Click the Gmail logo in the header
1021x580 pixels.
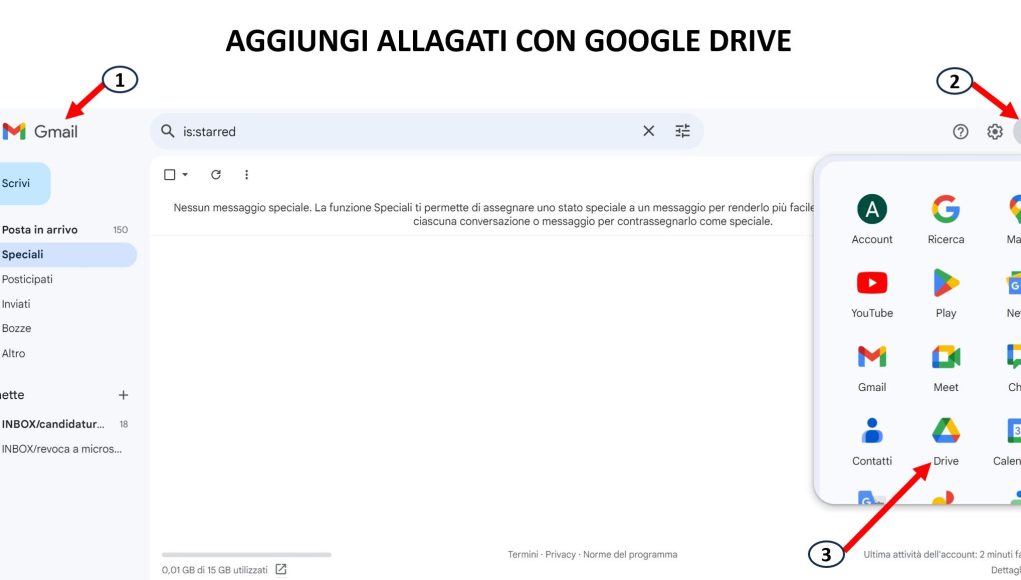click(x=40, y=131)
